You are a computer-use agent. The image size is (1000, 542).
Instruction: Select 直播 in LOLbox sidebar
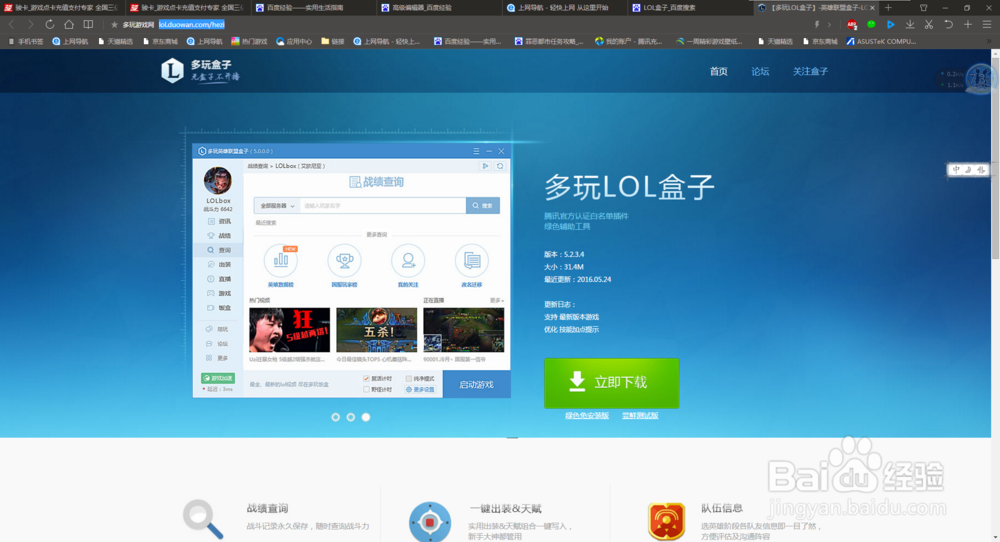[x=218, y=279]
